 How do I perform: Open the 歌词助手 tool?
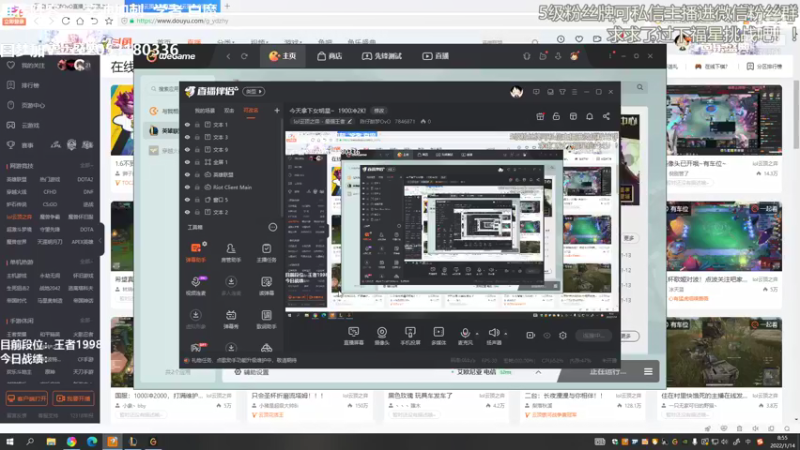(266, 319)
